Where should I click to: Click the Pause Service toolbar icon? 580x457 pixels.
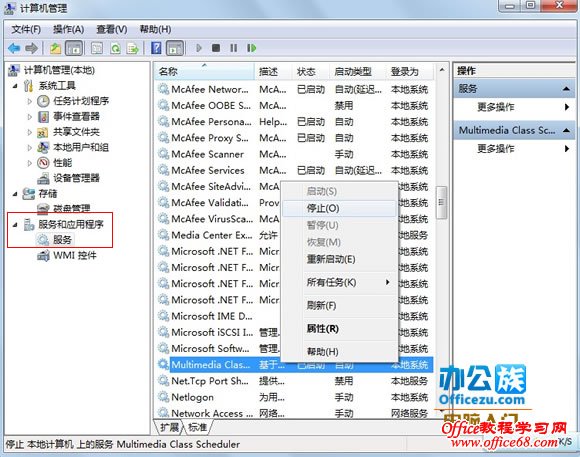point(233,48)
